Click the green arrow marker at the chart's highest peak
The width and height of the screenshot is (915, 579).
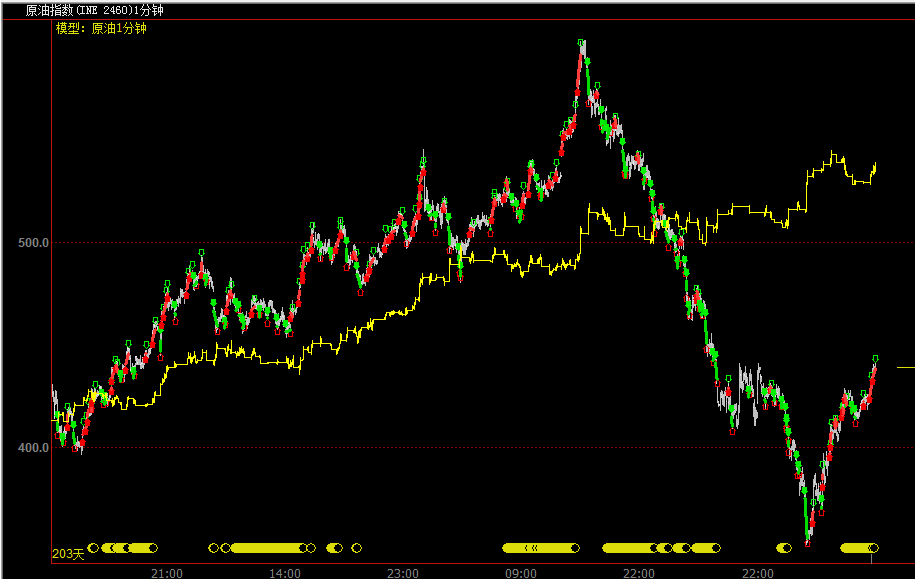(x=581, y=43)
